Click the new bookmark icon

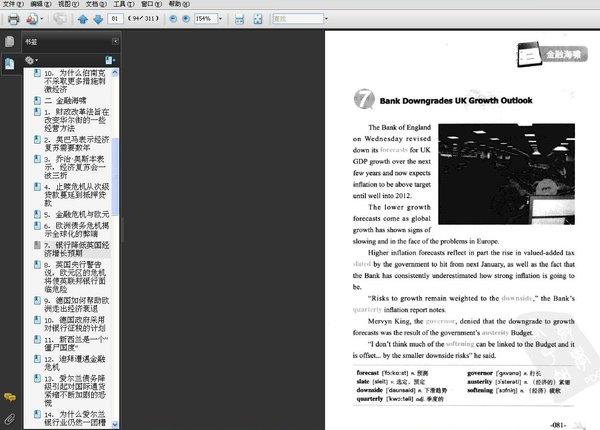110,60
